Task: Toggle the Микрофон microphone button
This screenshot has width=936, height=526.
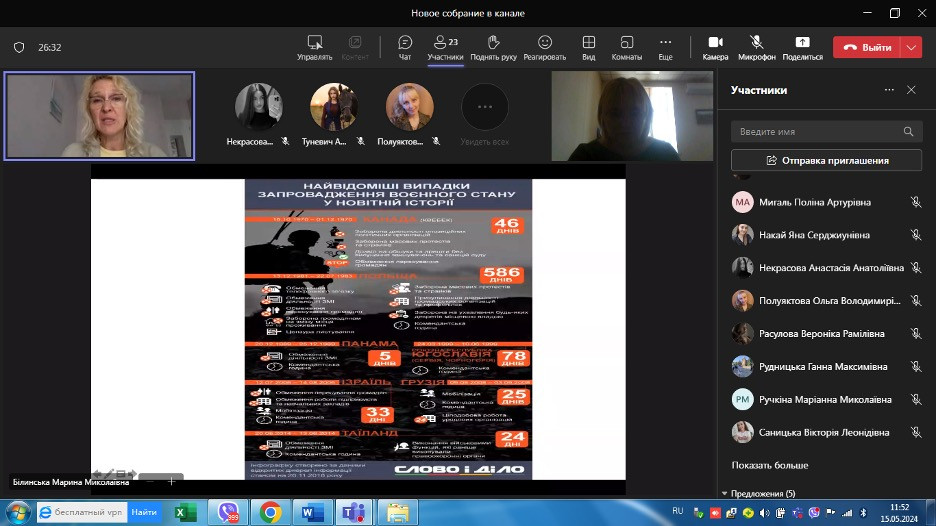Action: [x=756, y=47]
